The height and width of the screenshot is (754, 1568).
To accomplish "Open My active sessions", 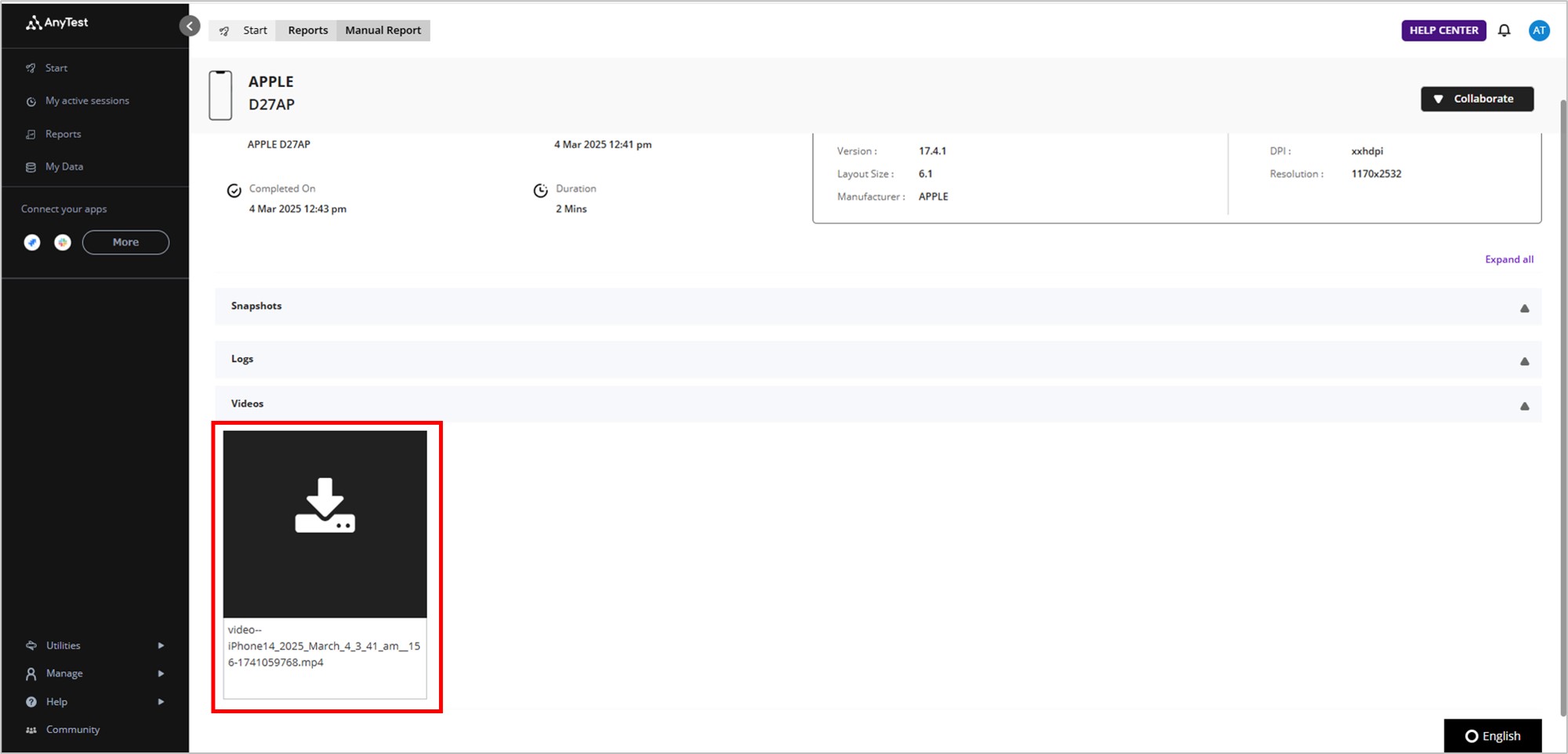I will click(87, 101).
